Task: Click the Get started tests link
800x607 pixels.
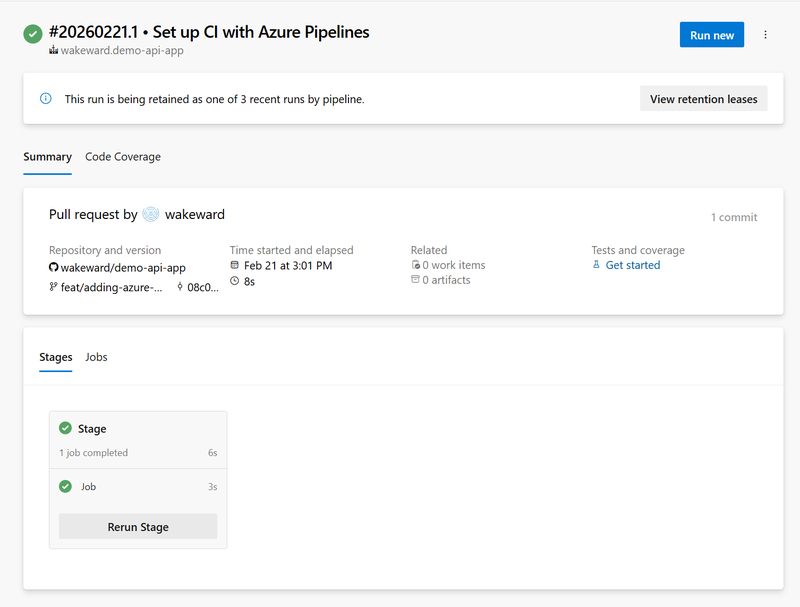Action: [633, 266]
